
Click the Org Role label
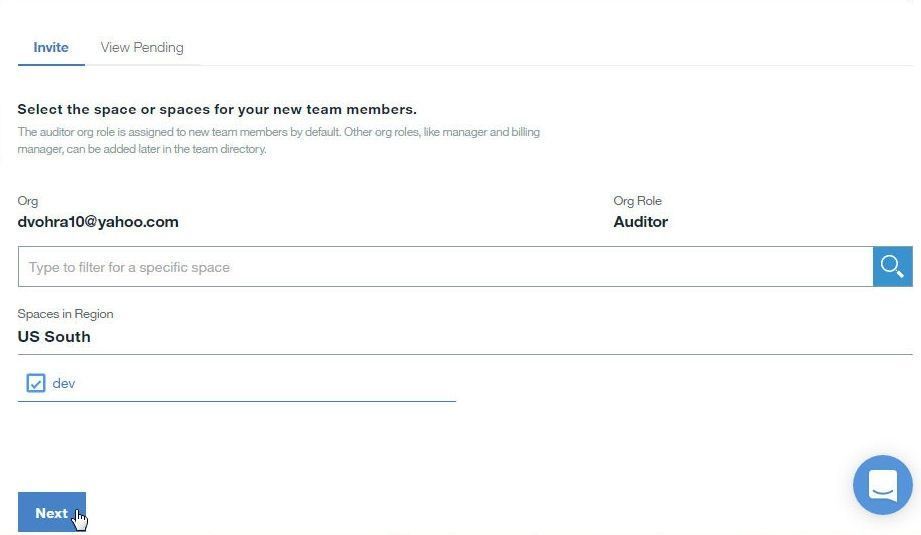click(637, 201)
